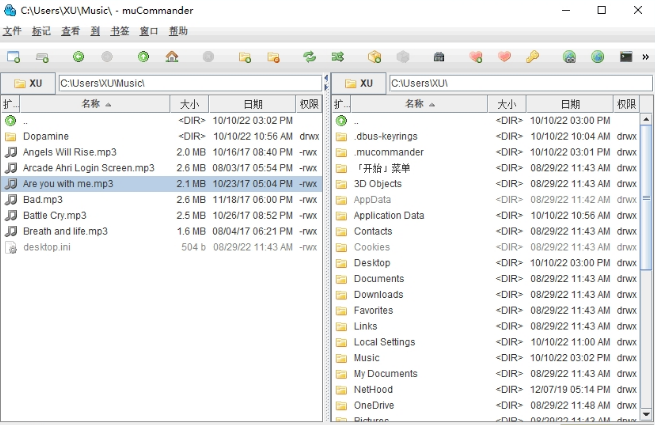The height and width of the screenshot is (425, 655).
Task: Select Bad.mp3 file
Action: 162,200
